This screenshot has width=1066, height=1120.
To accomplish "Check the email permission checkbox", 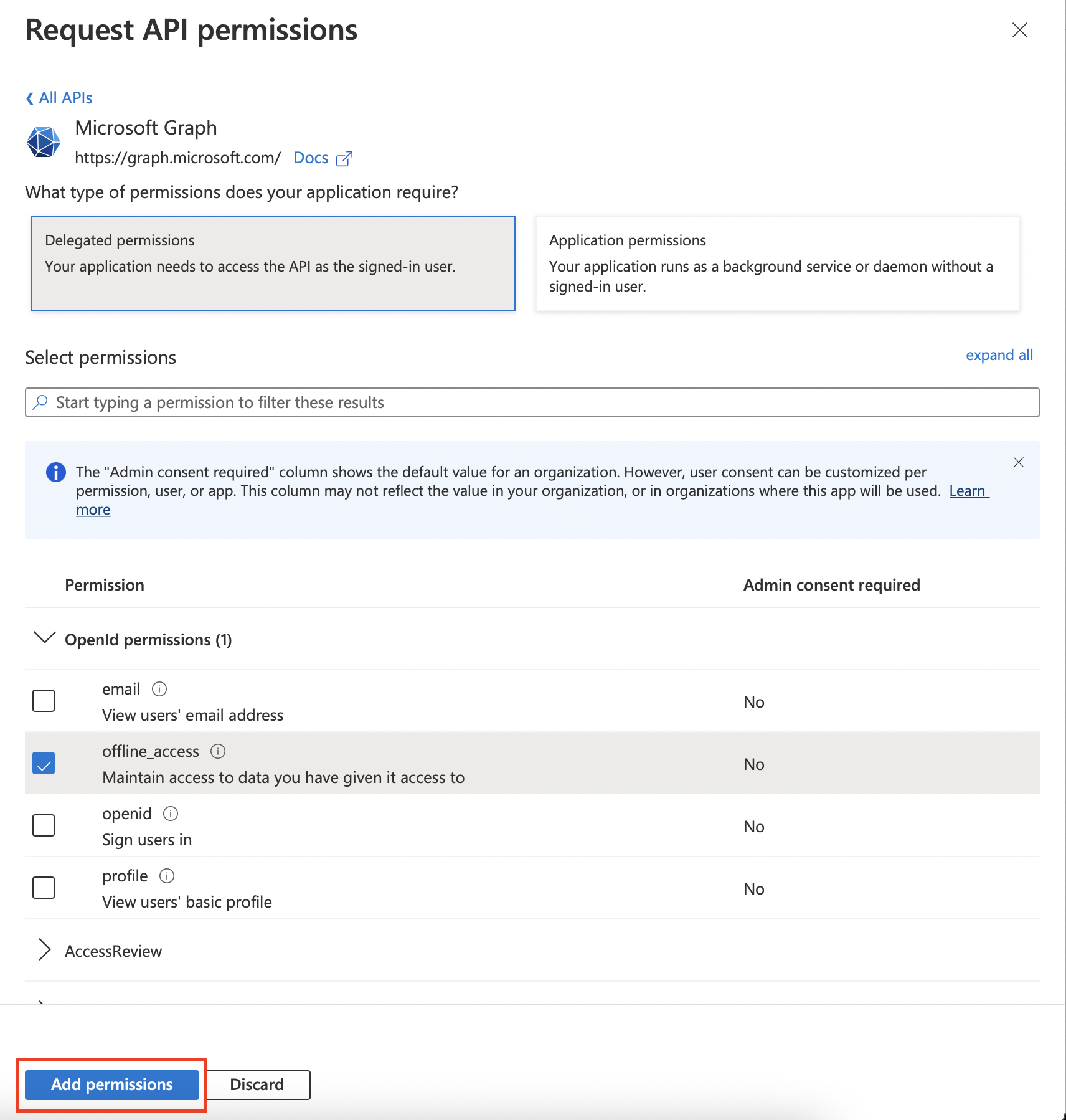I will [43, 701].
